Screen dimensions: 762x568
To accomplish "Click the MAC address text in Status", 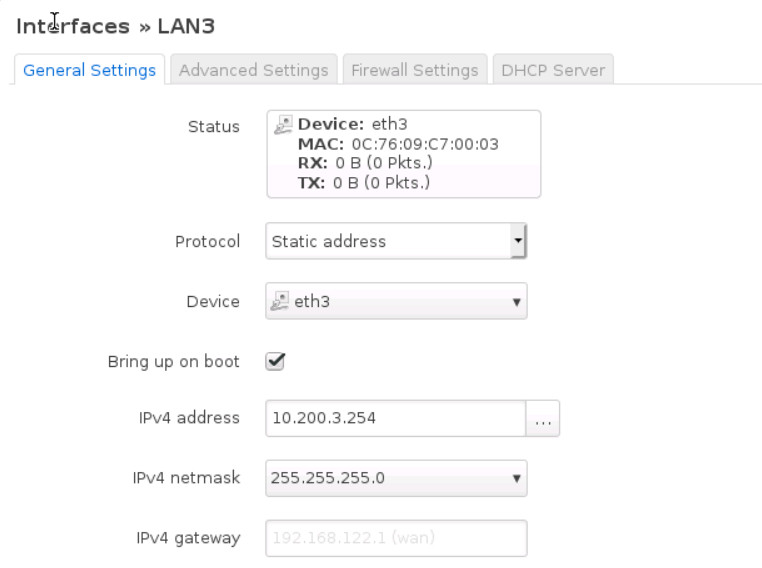I will [398, 144].
